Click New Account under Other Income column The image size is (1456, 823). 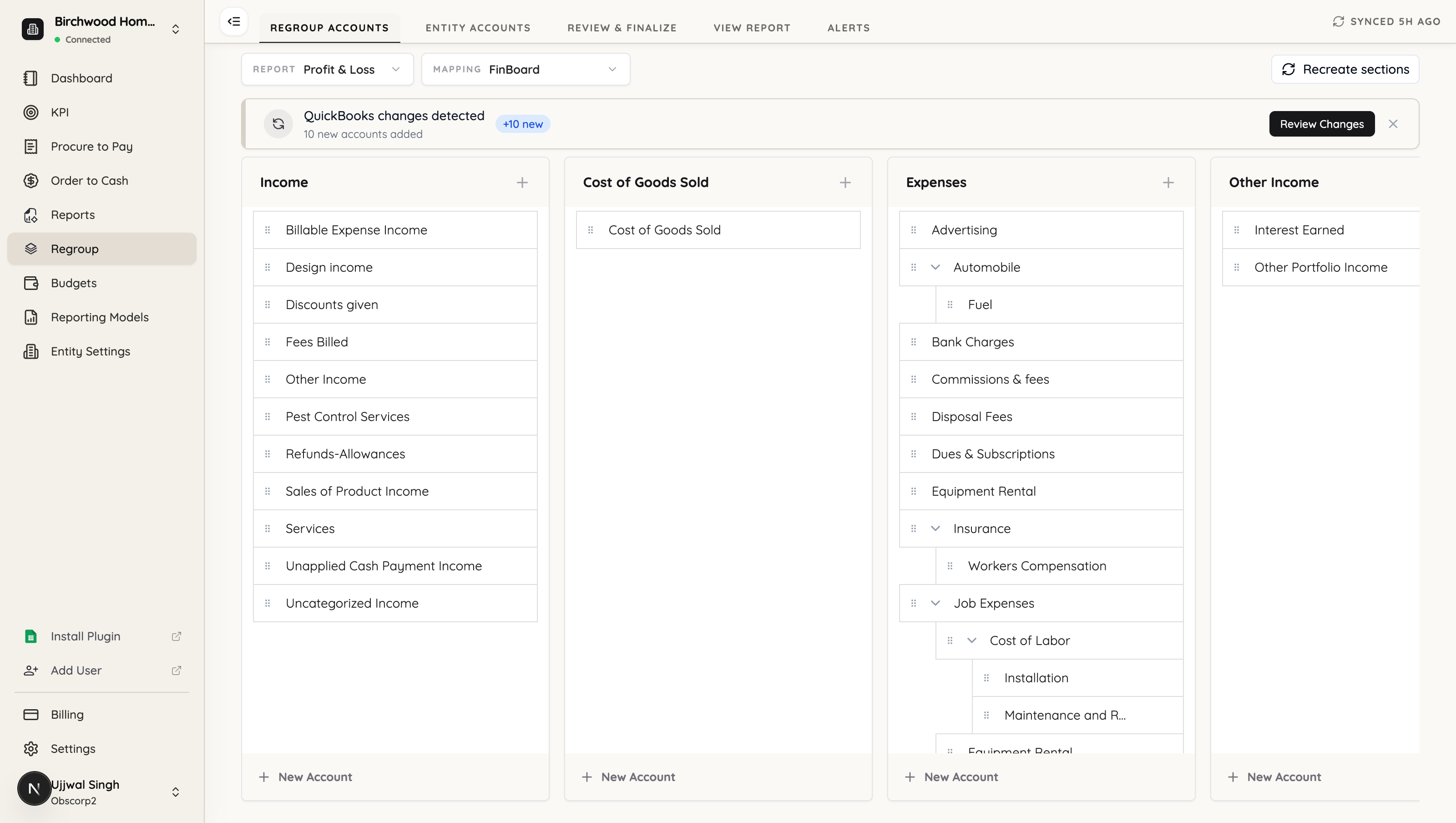[x=1274, y=777]
